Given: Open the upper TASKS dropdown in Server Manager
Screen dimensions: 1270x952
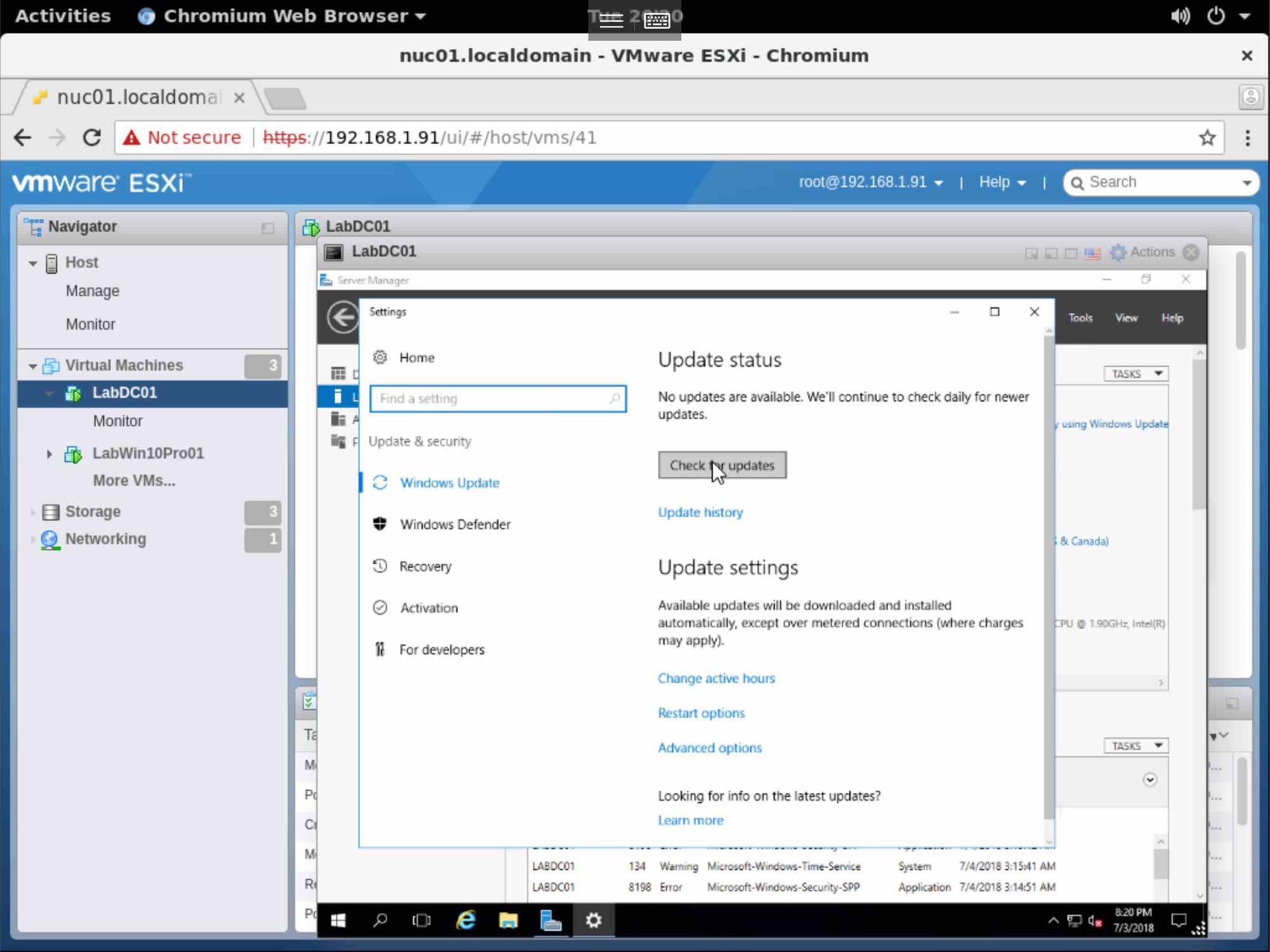Looking at the screenshot, I should click(1136, 373).
